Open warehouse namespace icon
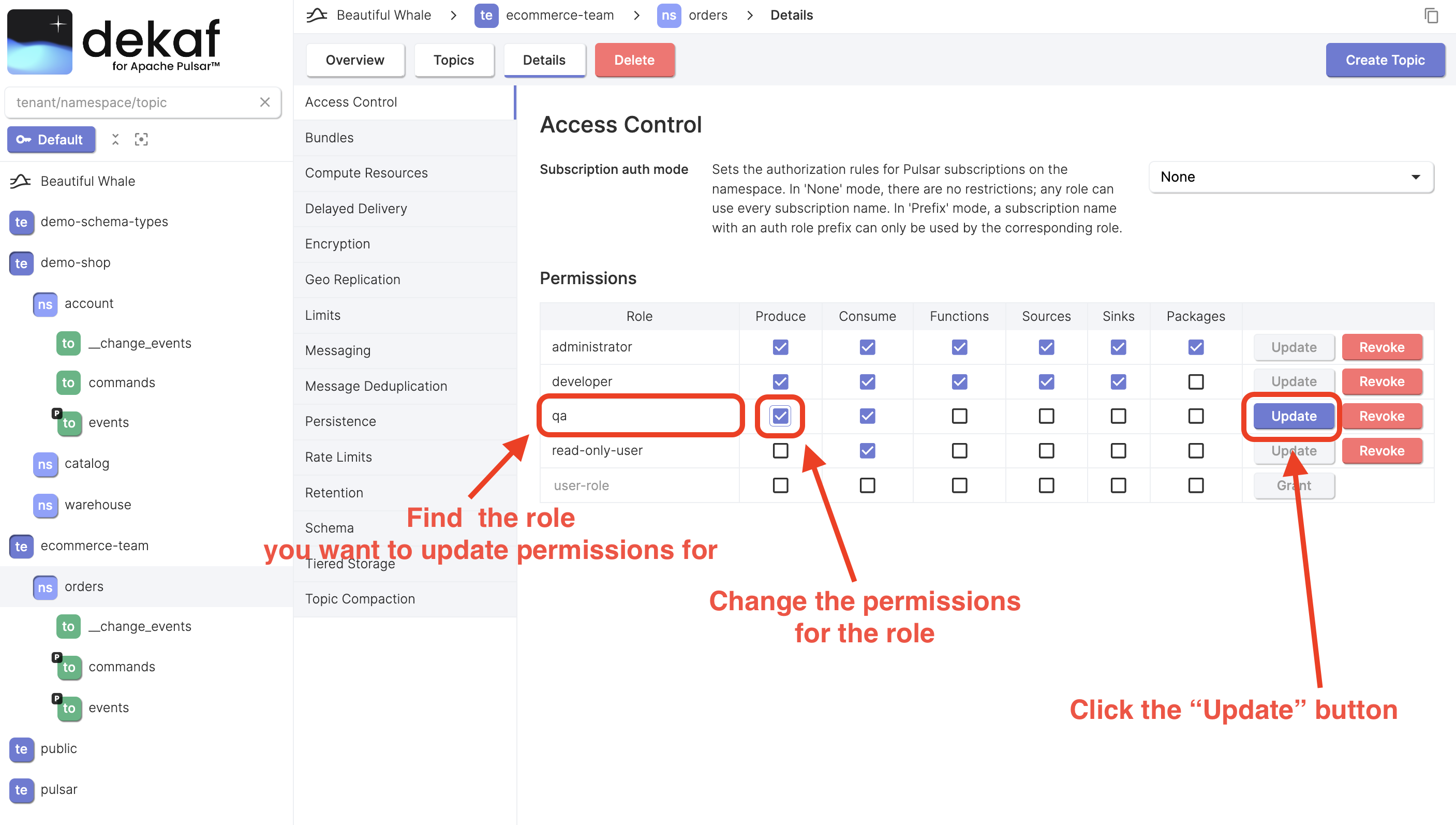Image resolution: width=1456 pixels, height=825 pixels. click(x=44, y=505)
